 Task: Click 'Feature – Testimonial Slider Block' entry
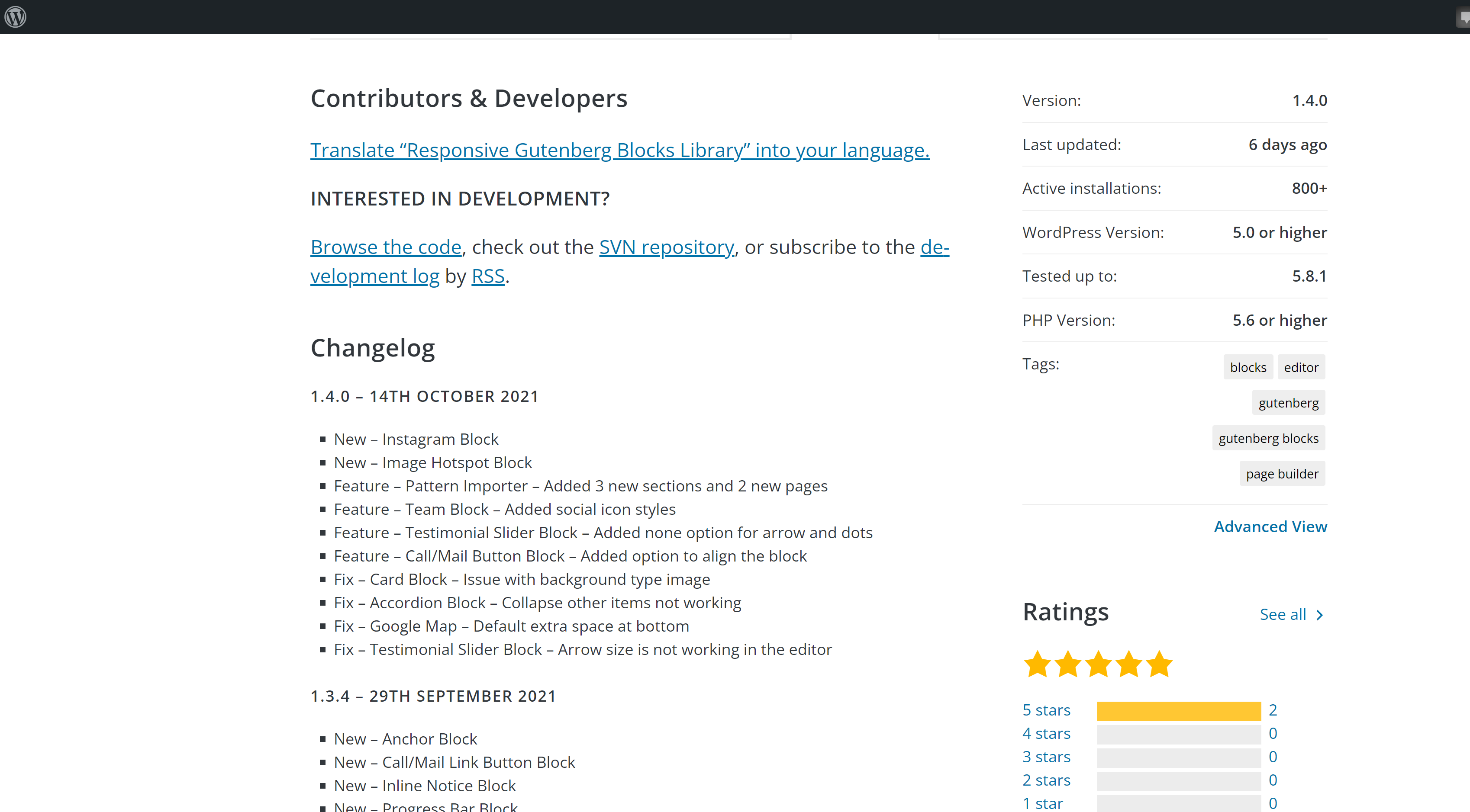coord(603,533)
